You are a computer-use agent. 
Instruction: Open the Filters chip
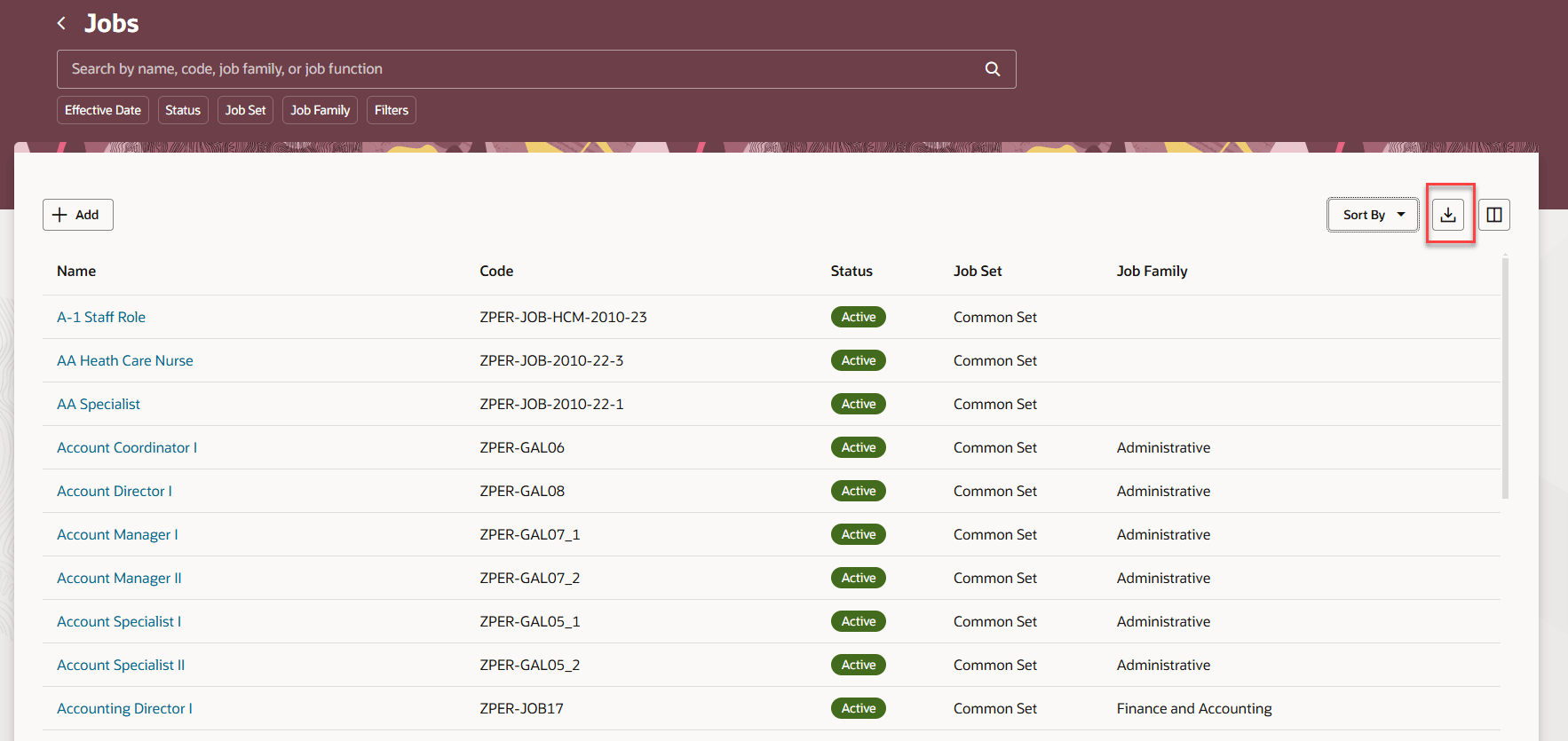coord(392,110)
